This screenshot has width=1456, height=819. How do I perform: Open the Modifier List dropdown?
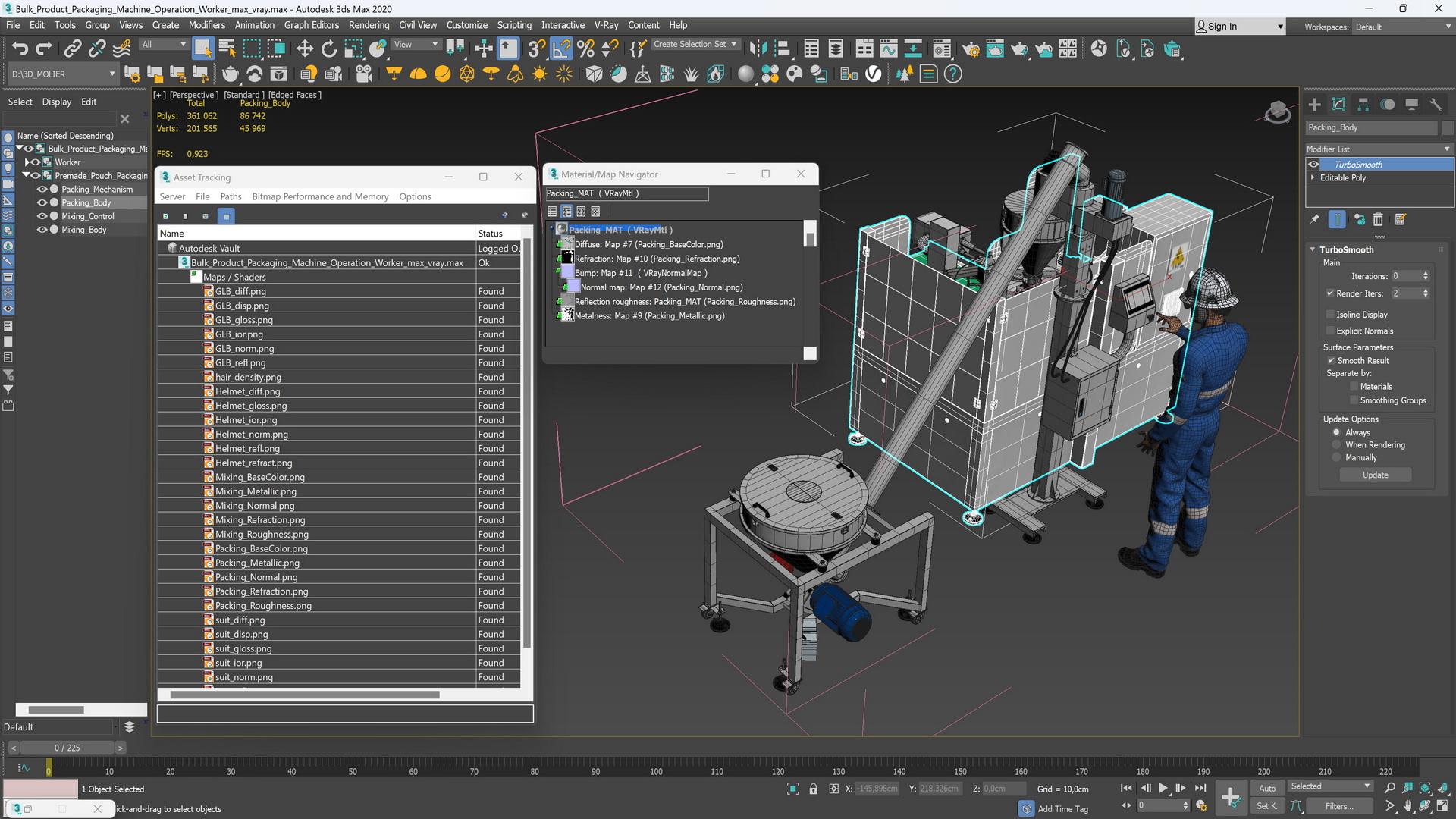[1378, 149]
